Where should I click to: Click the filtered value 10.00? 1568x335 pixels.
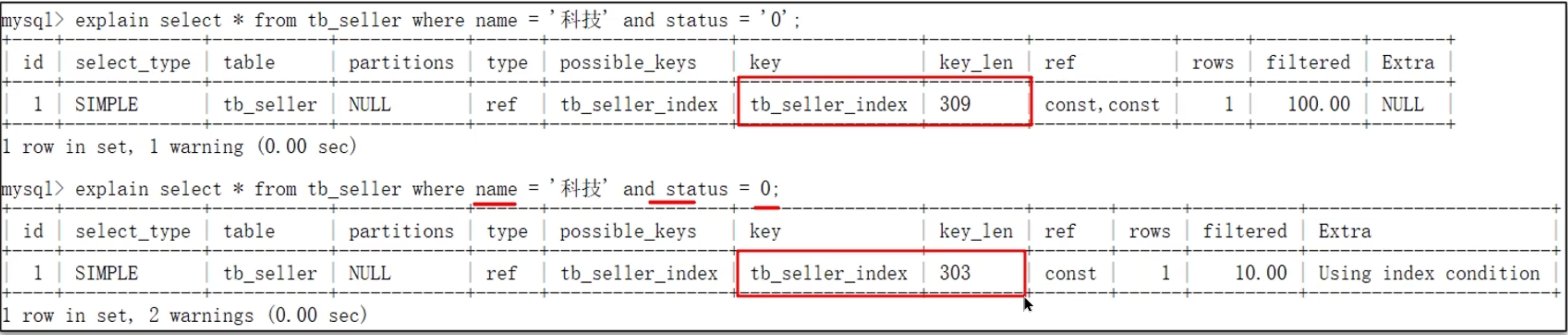pos(1261,273)
